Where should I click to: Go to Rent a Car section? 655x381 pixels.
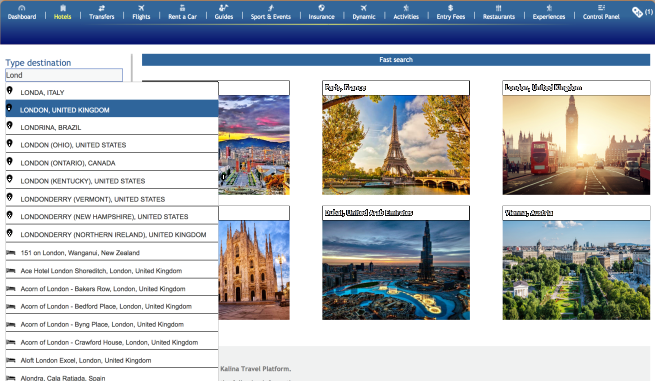pyautogui.click(x=182, y=17)
